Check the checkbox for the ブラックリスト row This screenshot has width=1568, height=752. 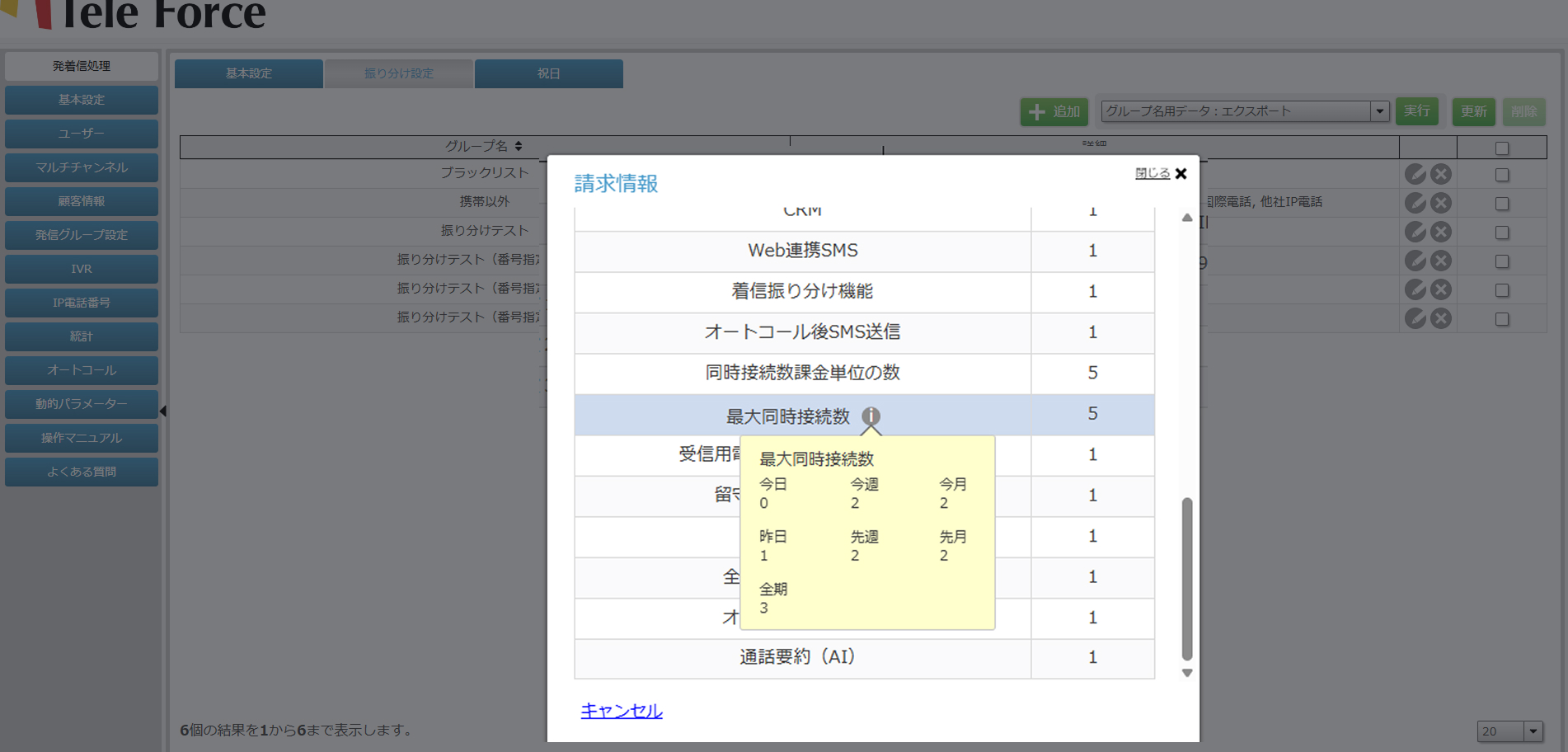coord(1501,175)
